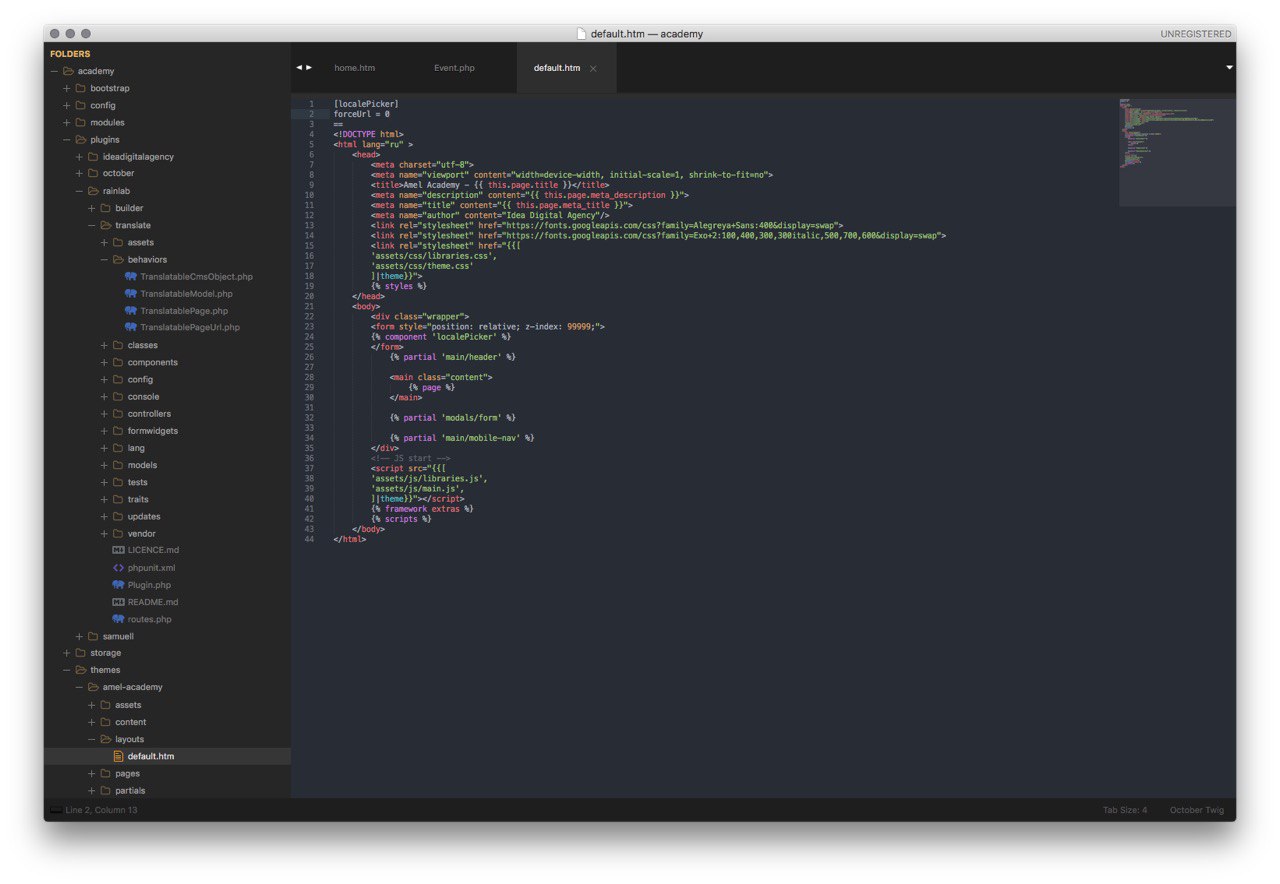The height and width of the screenshot is (884, 1280).
Task: Click the open folder icon beside layouts
Action: 105,739
